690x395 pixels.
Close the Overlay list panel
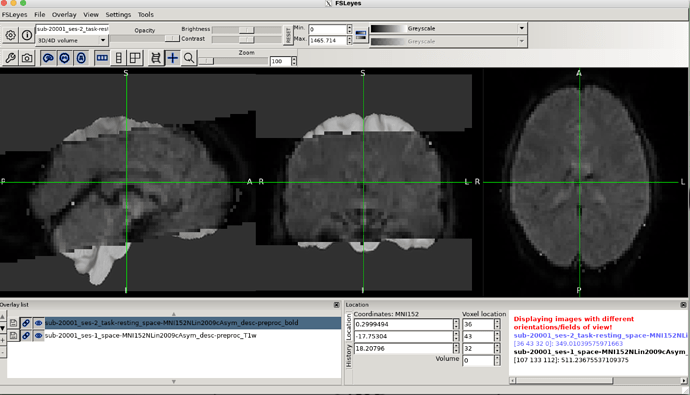click(x=337, y=305)
